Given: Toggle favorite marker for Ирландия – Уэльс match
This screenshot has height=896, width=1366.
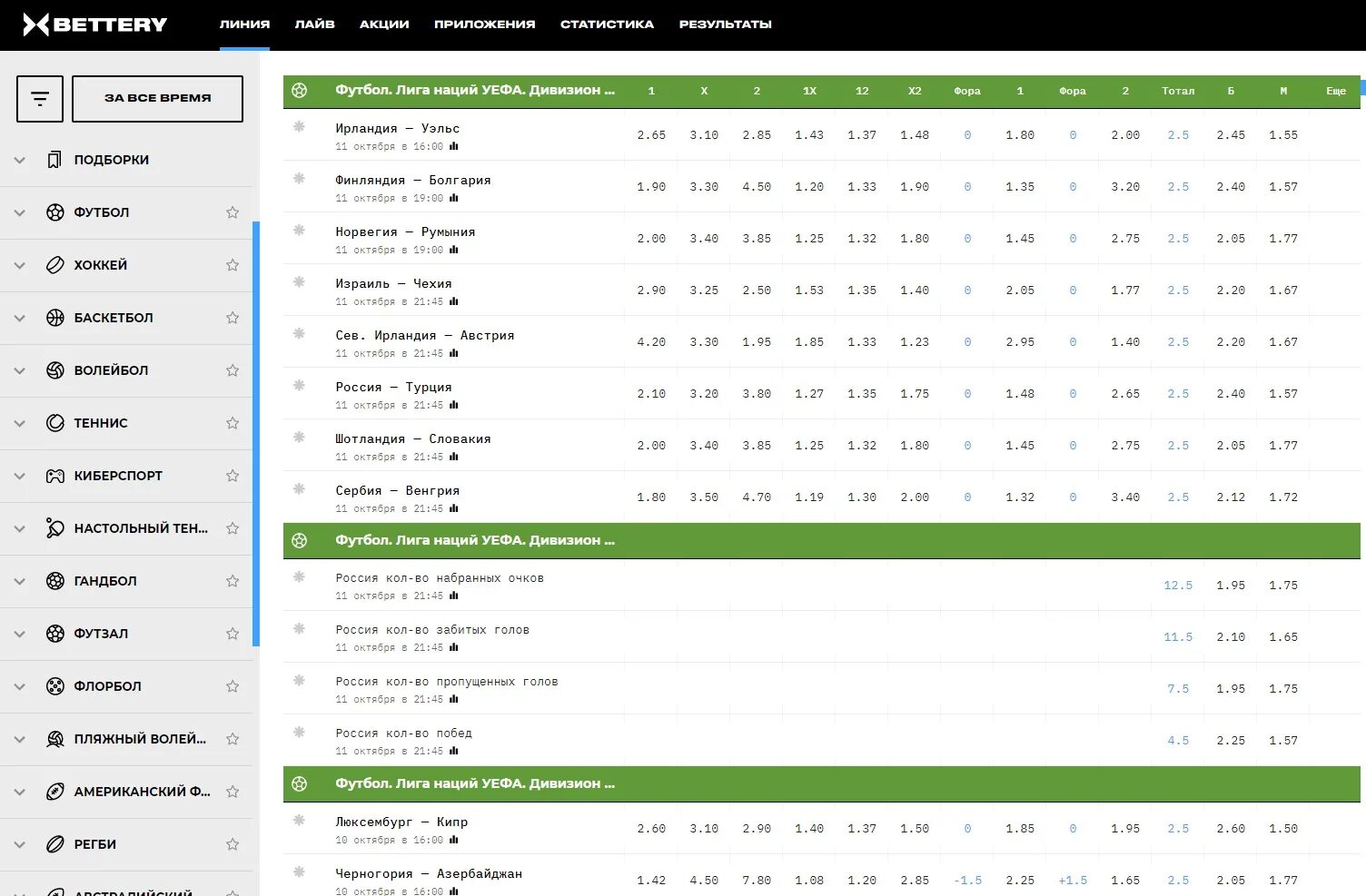Looking at the screenshot, I should pos(299,126).
